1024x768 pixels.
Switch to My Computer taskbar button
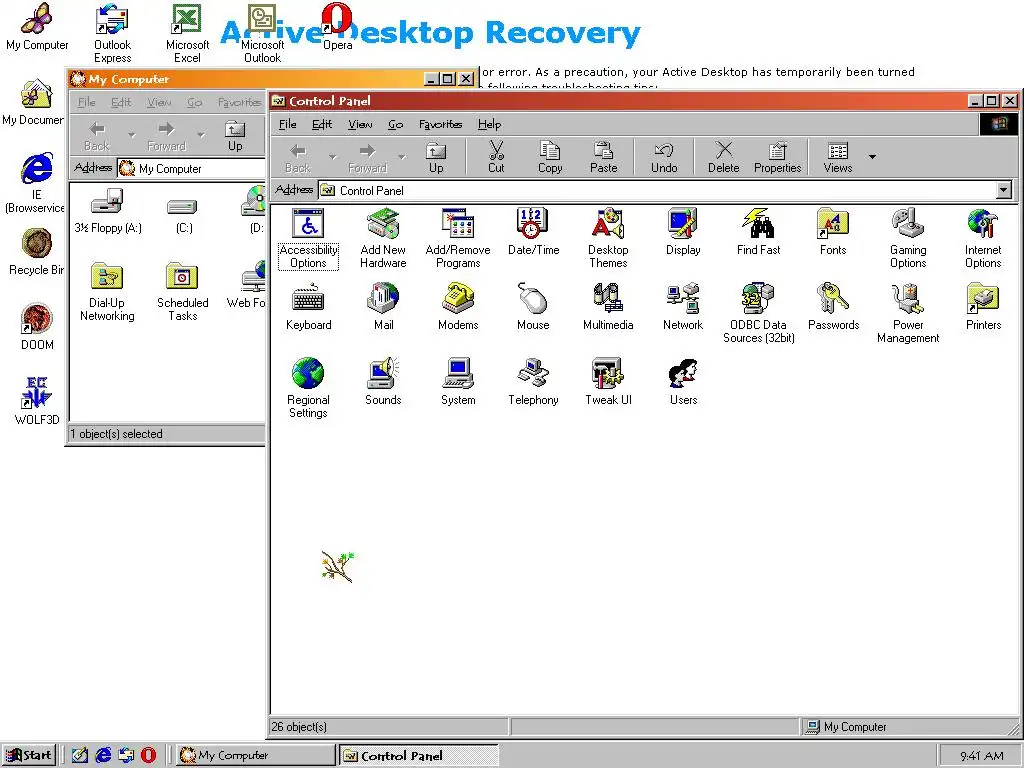coord(255,755)
